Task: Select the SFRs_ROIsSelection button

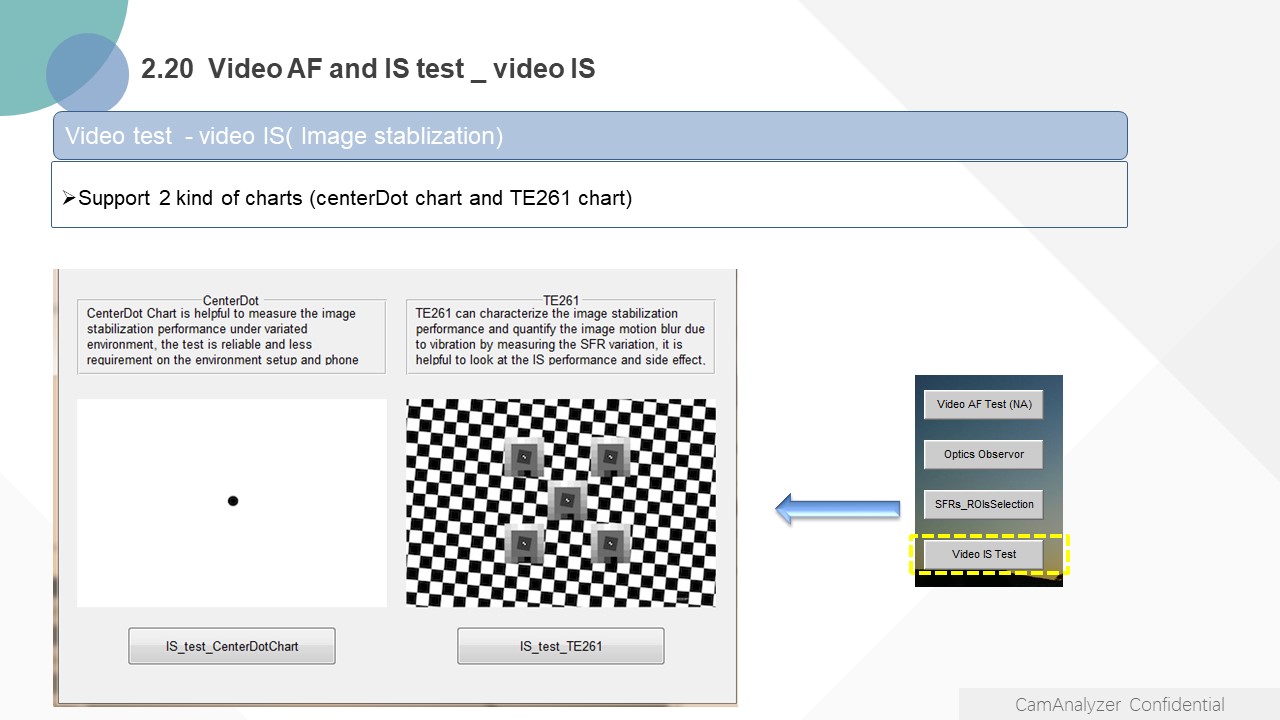Action: click(984, 504)
